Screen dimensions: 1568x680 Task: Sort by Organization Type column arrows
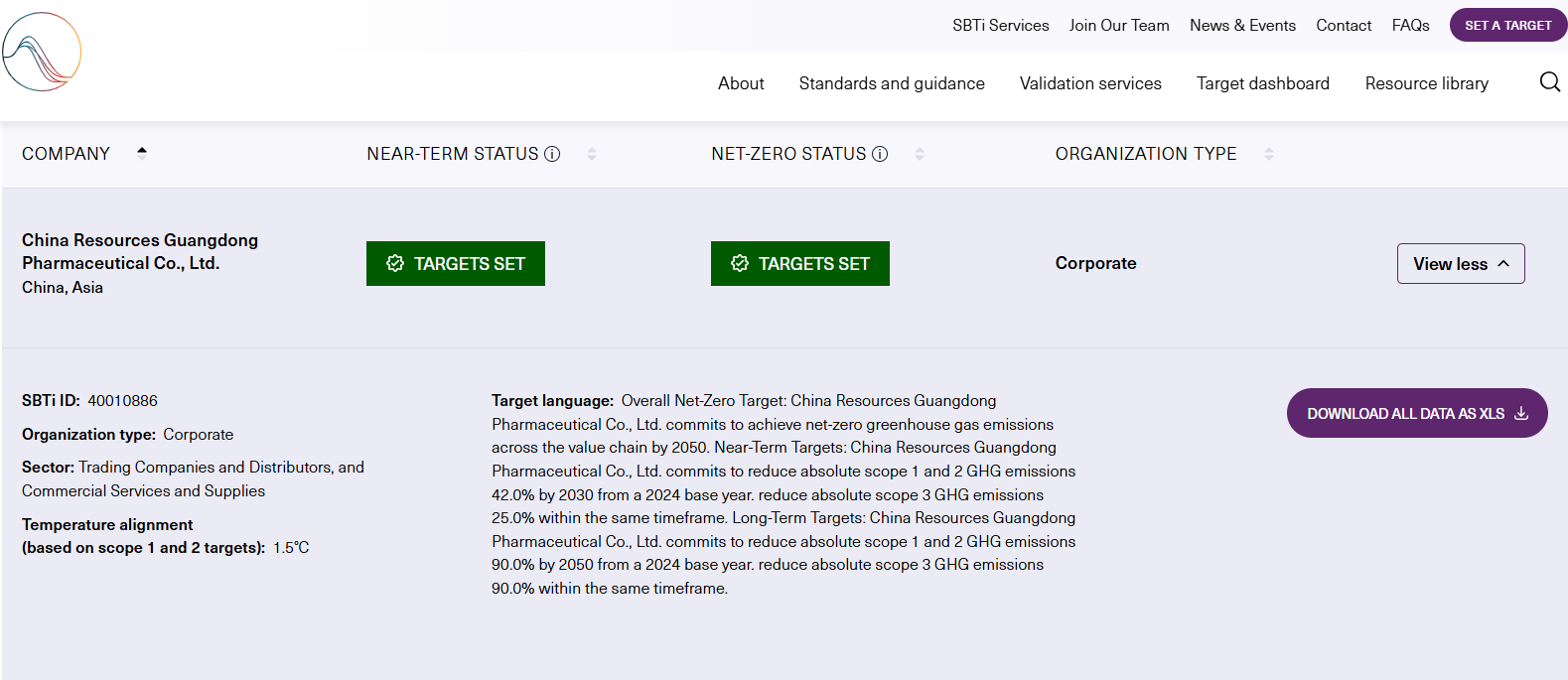click(x=1269, y=154)
